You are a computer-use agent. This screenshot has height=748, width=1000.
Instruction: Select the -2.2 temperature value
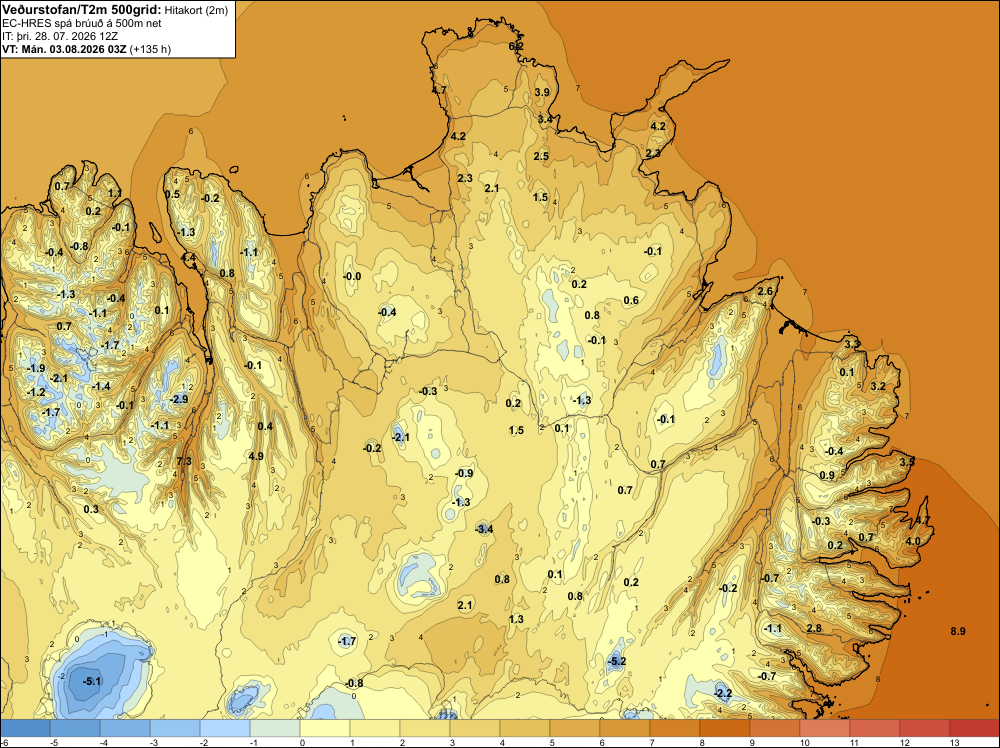[723, 693]
